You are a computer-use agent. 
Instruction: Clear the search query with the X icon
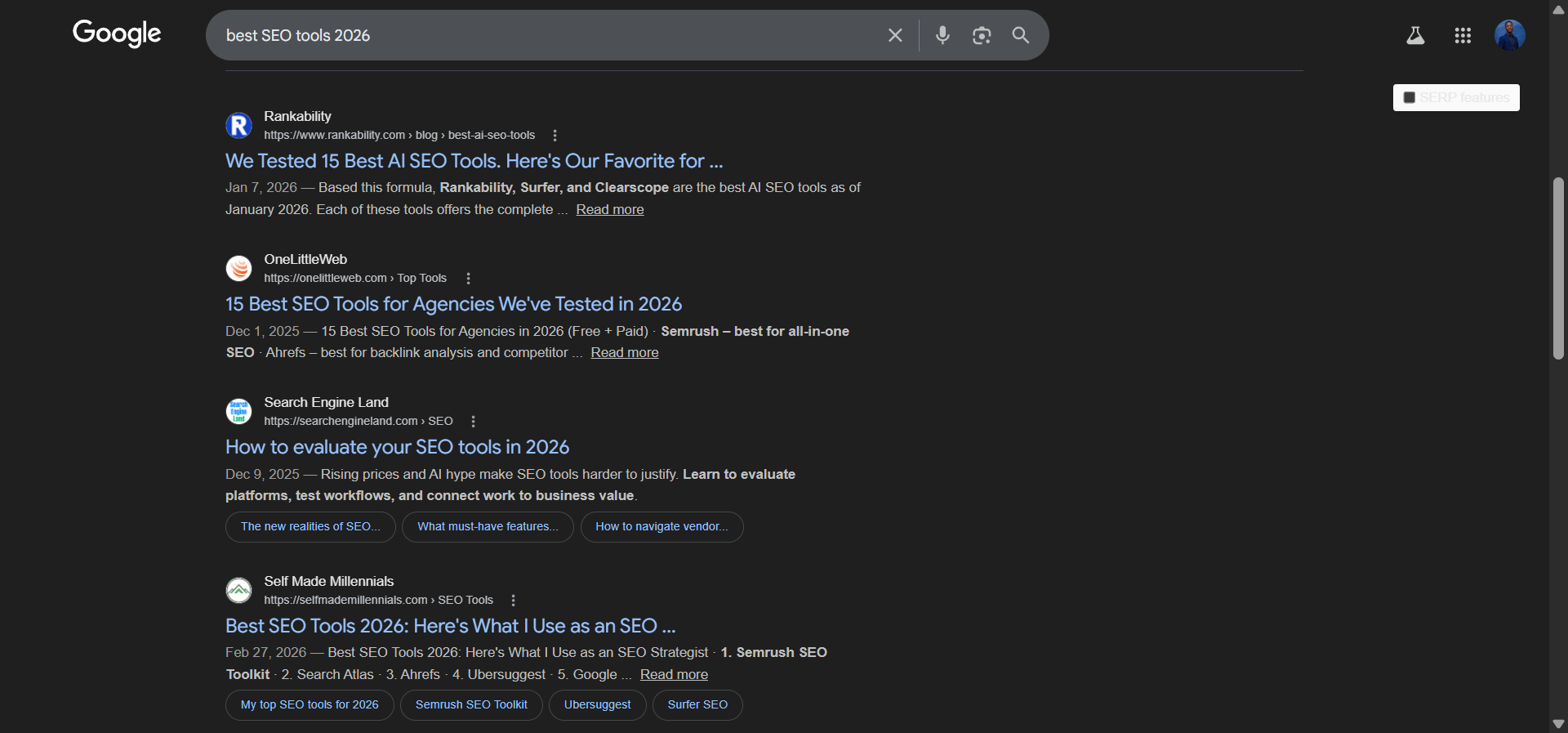[895, 35]
